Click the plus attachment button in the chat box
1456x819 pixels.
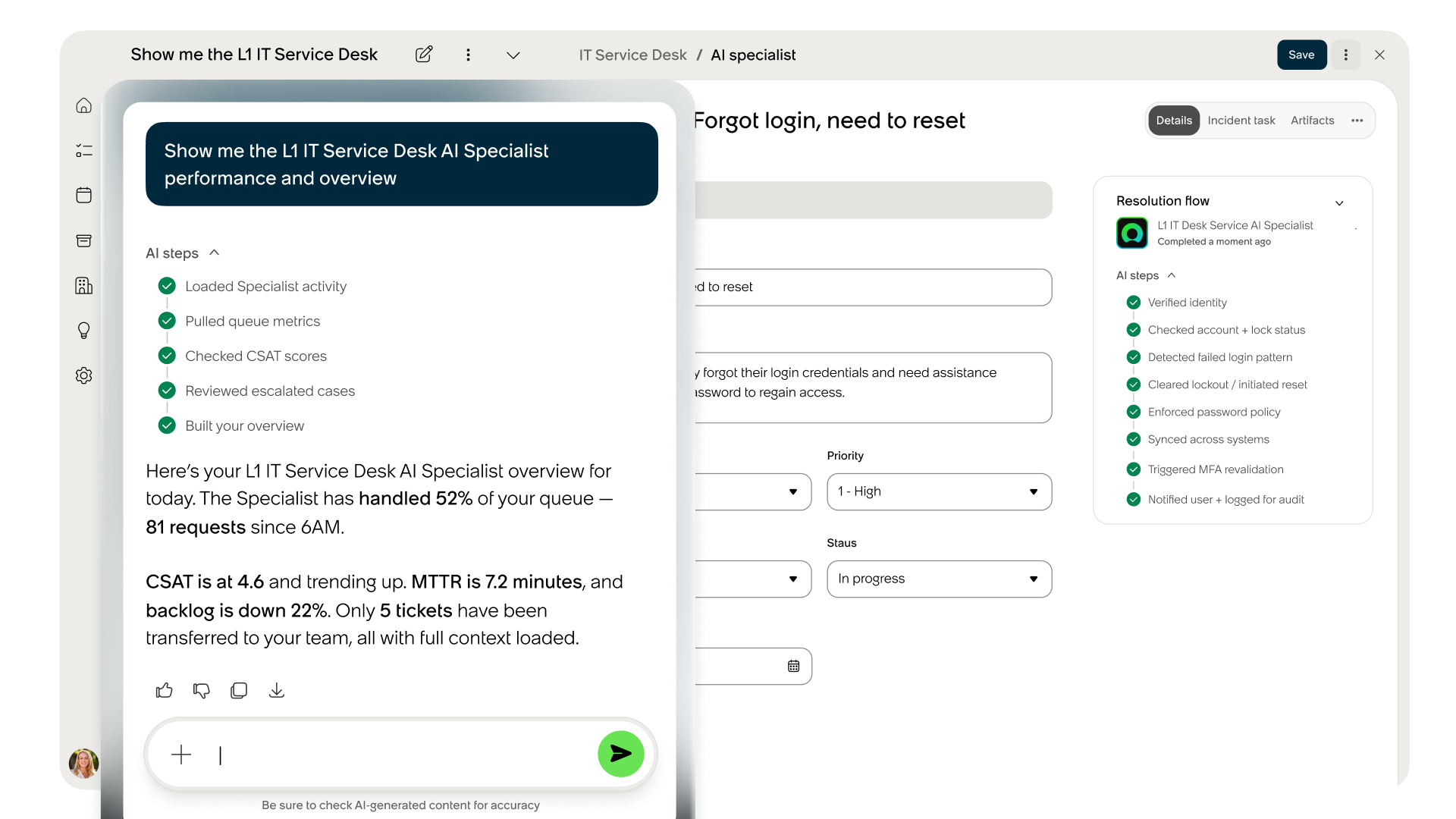pyautogui.click(x=181, y=755)
